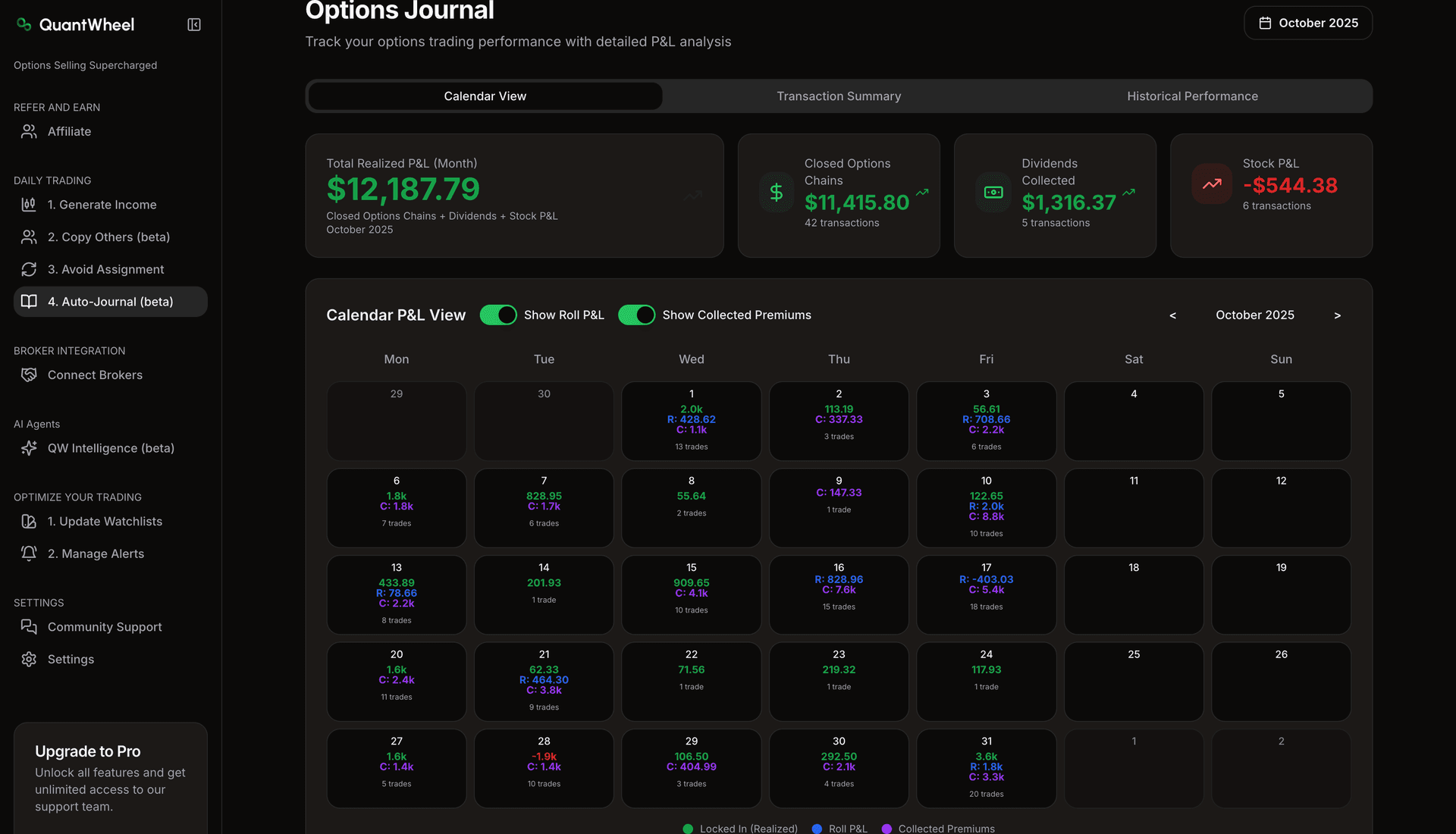This screenshot has height=834, width=1456.
Task: Disable the Show Roll P&L toggle
Action: pos(498,315)
